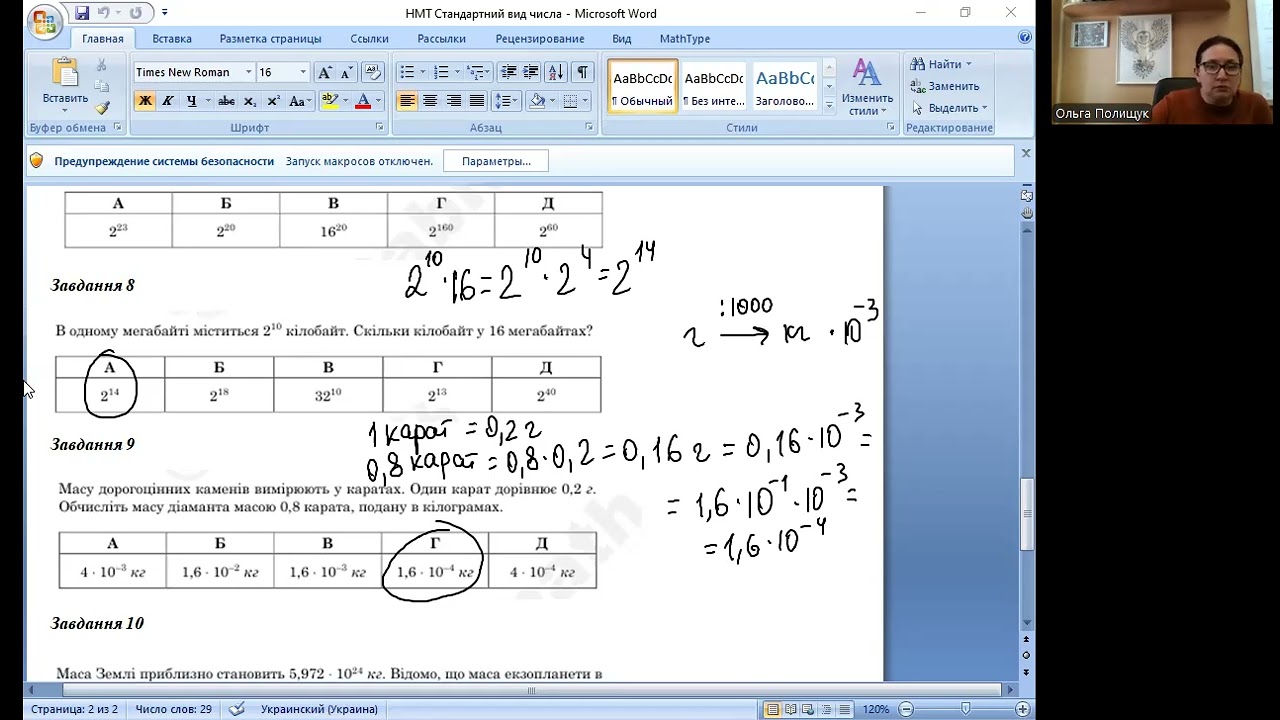Click the horizontal scrollbar thumb
1280x720 pixels.
(531, 690)
